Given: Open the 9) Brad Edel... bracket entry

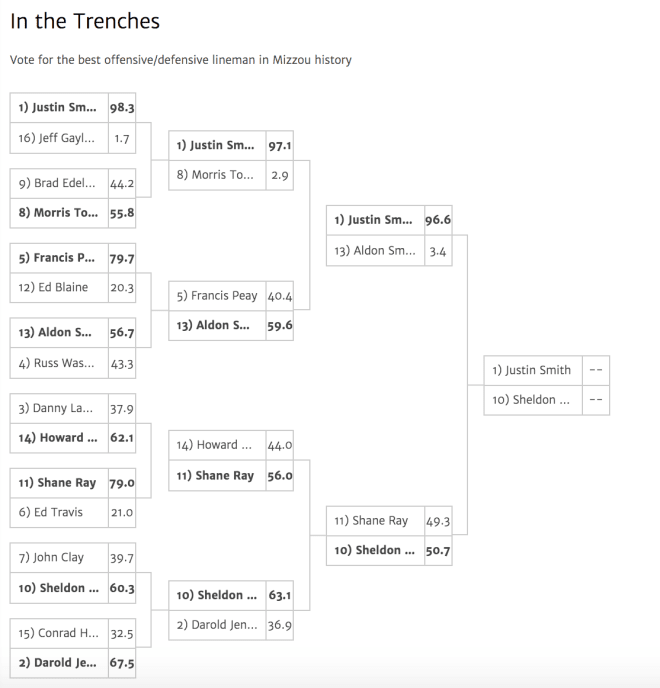Looking at the screenshot, I should pos(73,183).
